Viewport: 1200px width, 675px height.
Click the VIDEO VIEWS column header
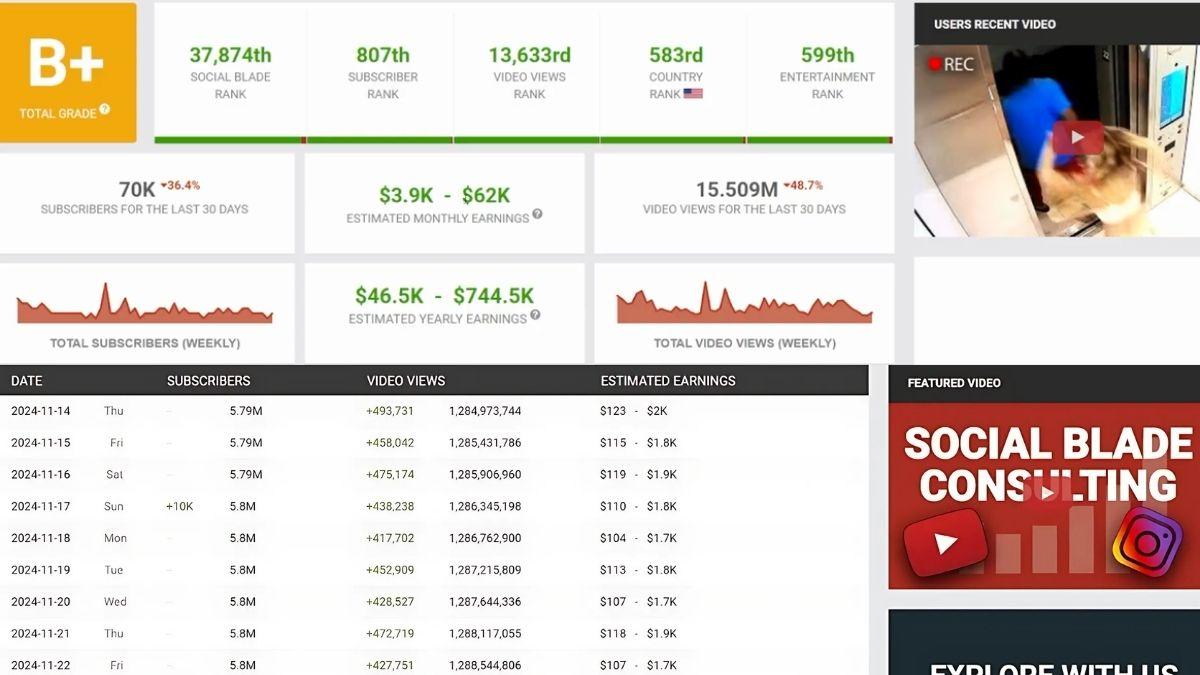406,381
